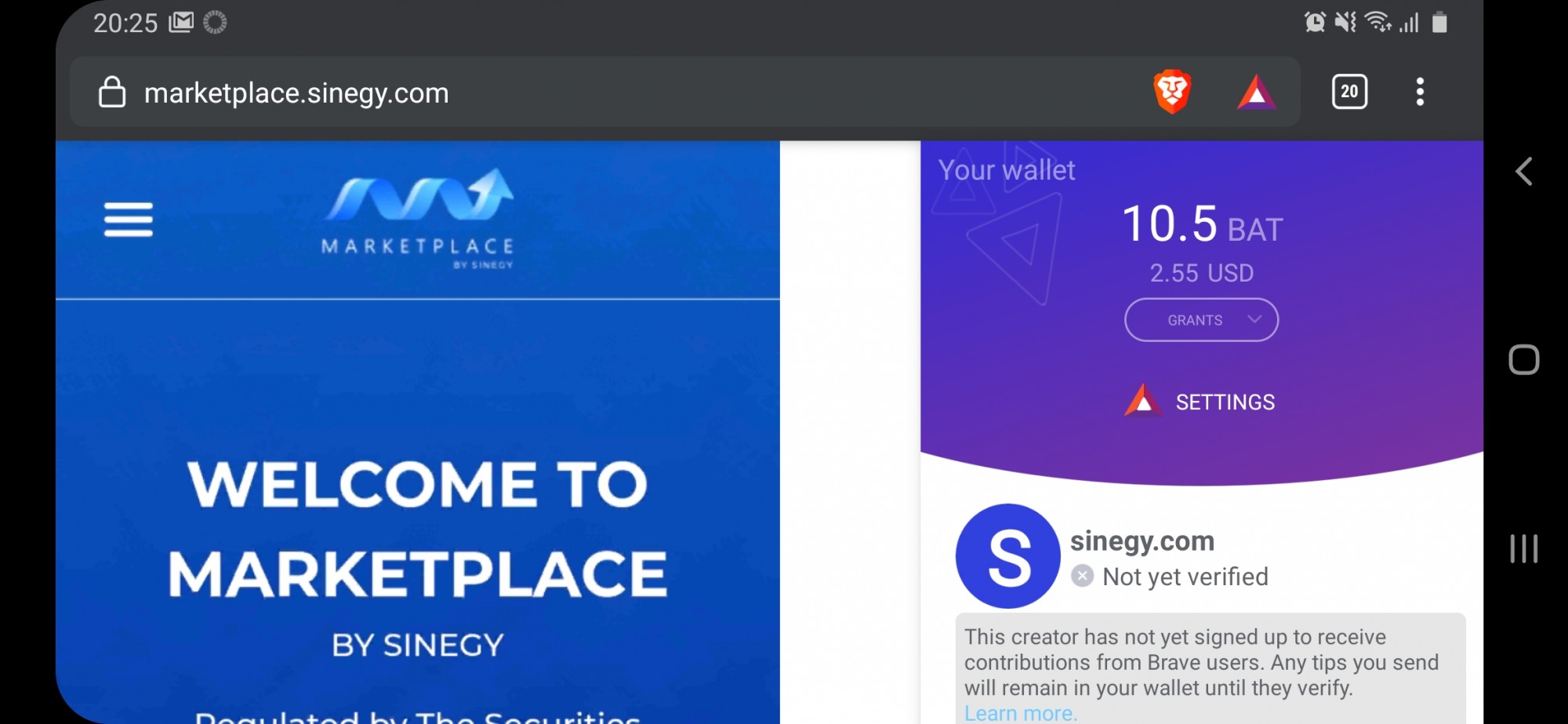The width and height of the screenshot is (1568, 724).
Task: Open Brave Rewards Settings
Action: 1200,402
